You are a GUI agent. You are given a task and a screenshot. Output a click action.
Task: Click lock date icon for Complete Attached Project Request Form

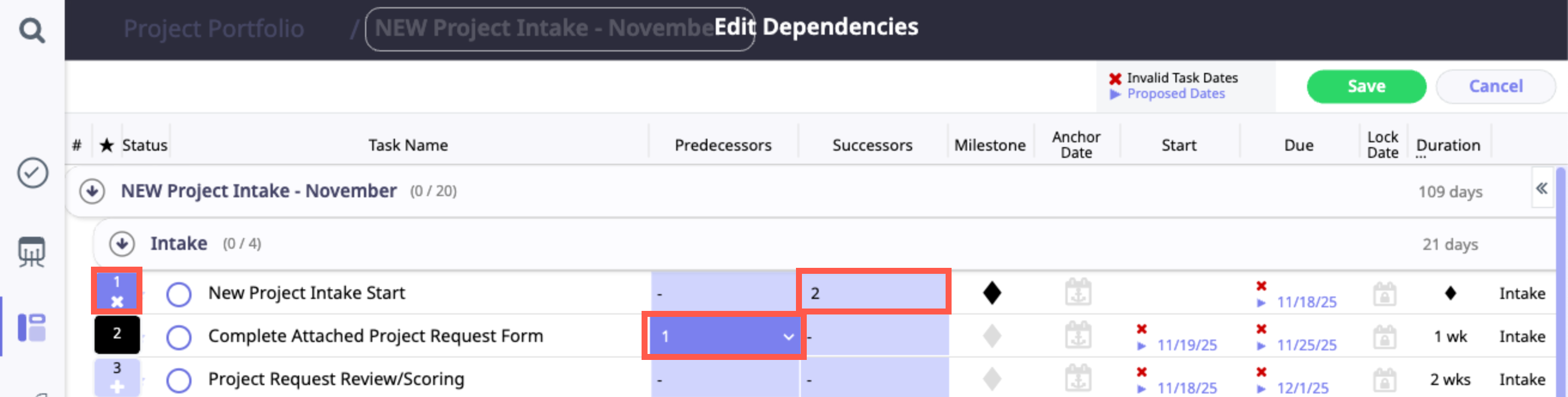tap(1384, 336)
